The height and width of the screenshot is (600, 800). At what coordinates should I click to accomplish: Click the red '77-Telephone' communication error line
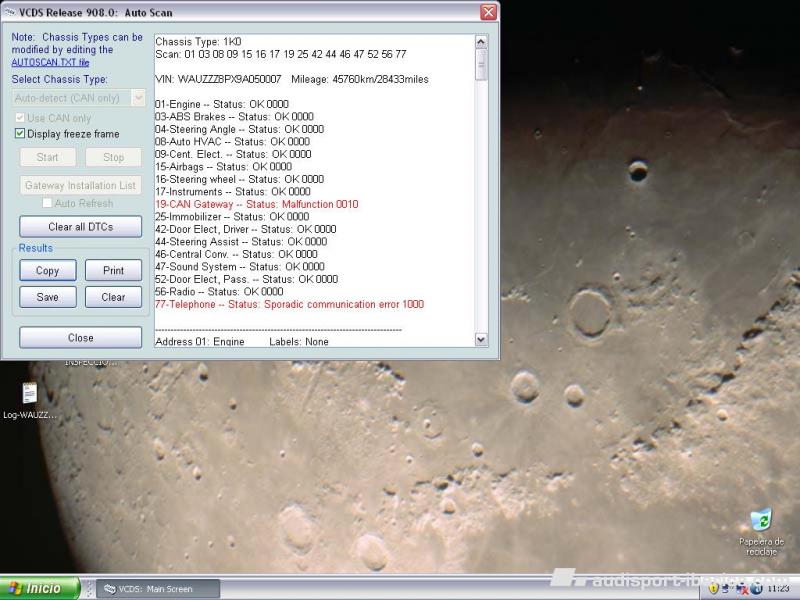coord(289,304)
